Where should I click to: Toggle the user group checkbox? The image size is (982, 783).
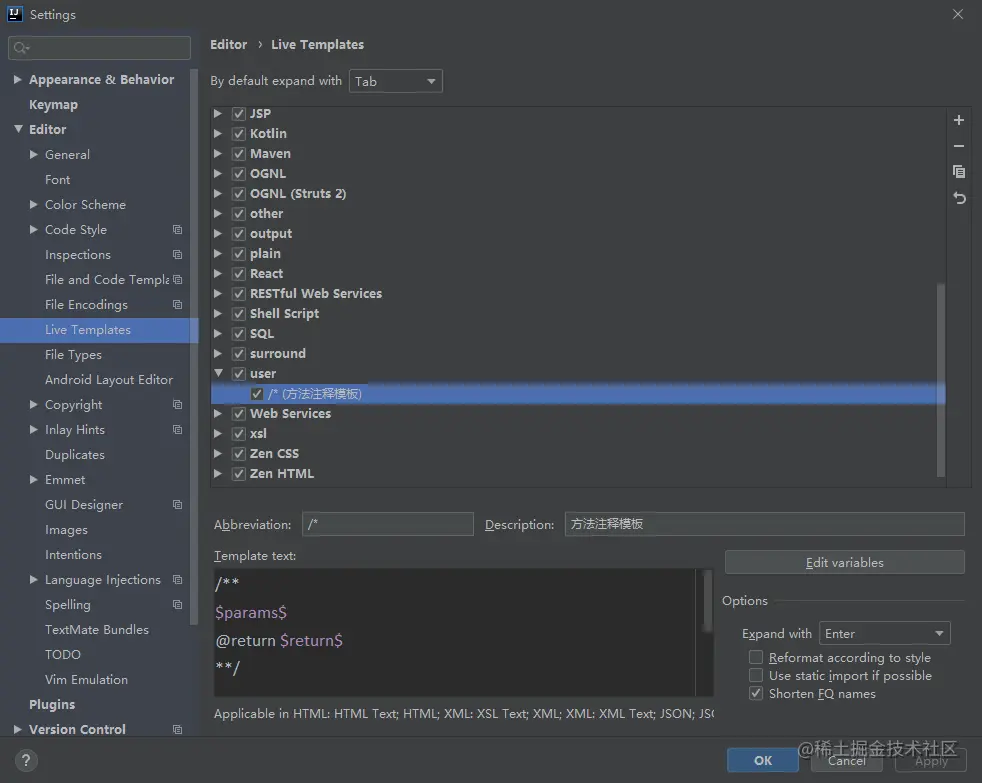click(x=239, y=374)
